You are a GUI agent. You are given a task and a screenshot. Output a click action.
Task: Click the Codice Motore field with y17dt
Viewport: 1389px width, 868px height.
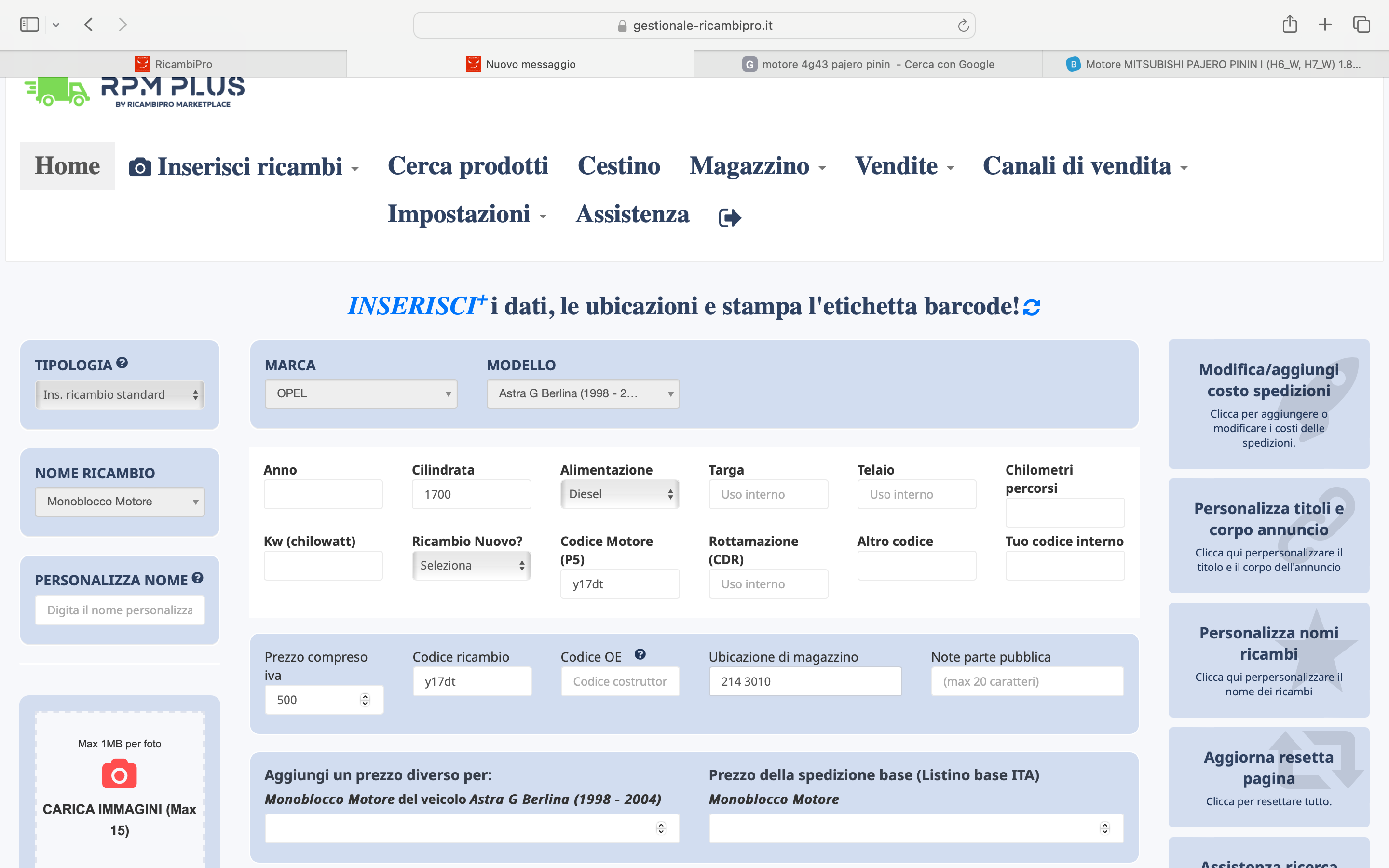[x=620, y=584]
